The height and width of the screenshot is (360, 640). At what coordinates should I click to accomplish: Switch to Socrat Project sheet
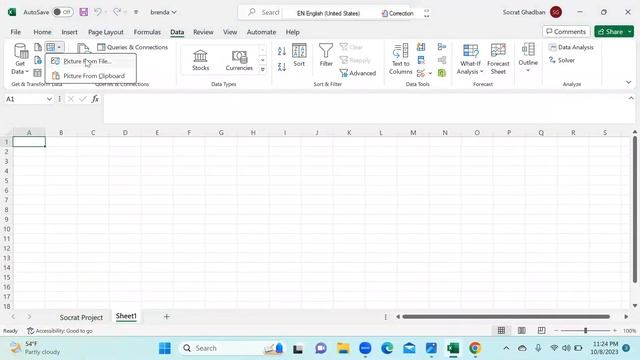point(81,317)
